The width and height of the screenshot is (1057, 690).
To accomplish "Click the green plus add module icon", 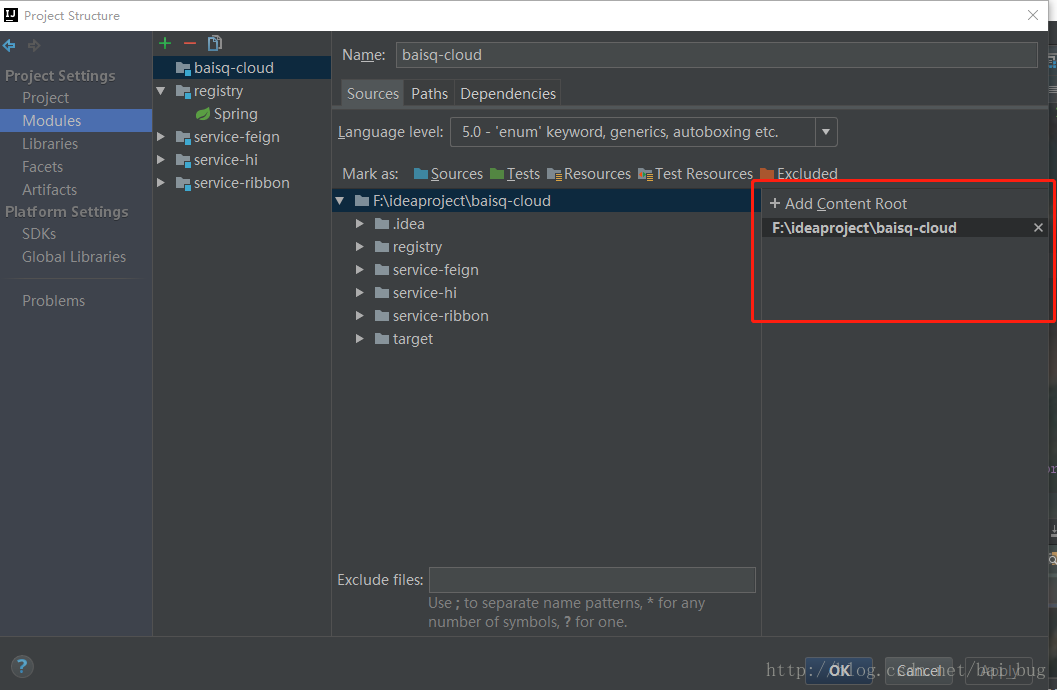I will pyautogui.click(x=165, y=43).
